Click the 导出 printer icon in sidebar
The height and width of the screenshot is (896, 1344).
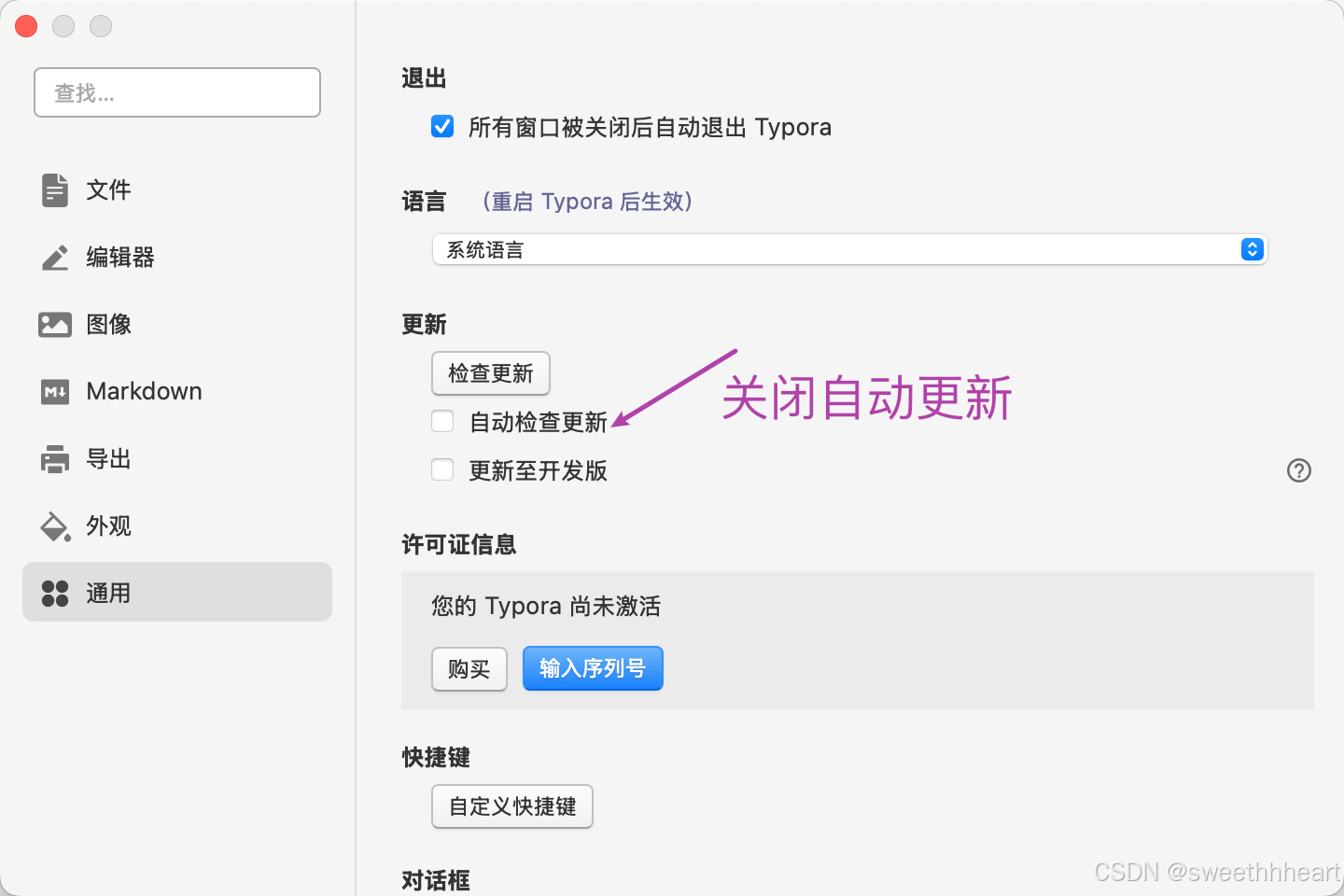point(55,459)
